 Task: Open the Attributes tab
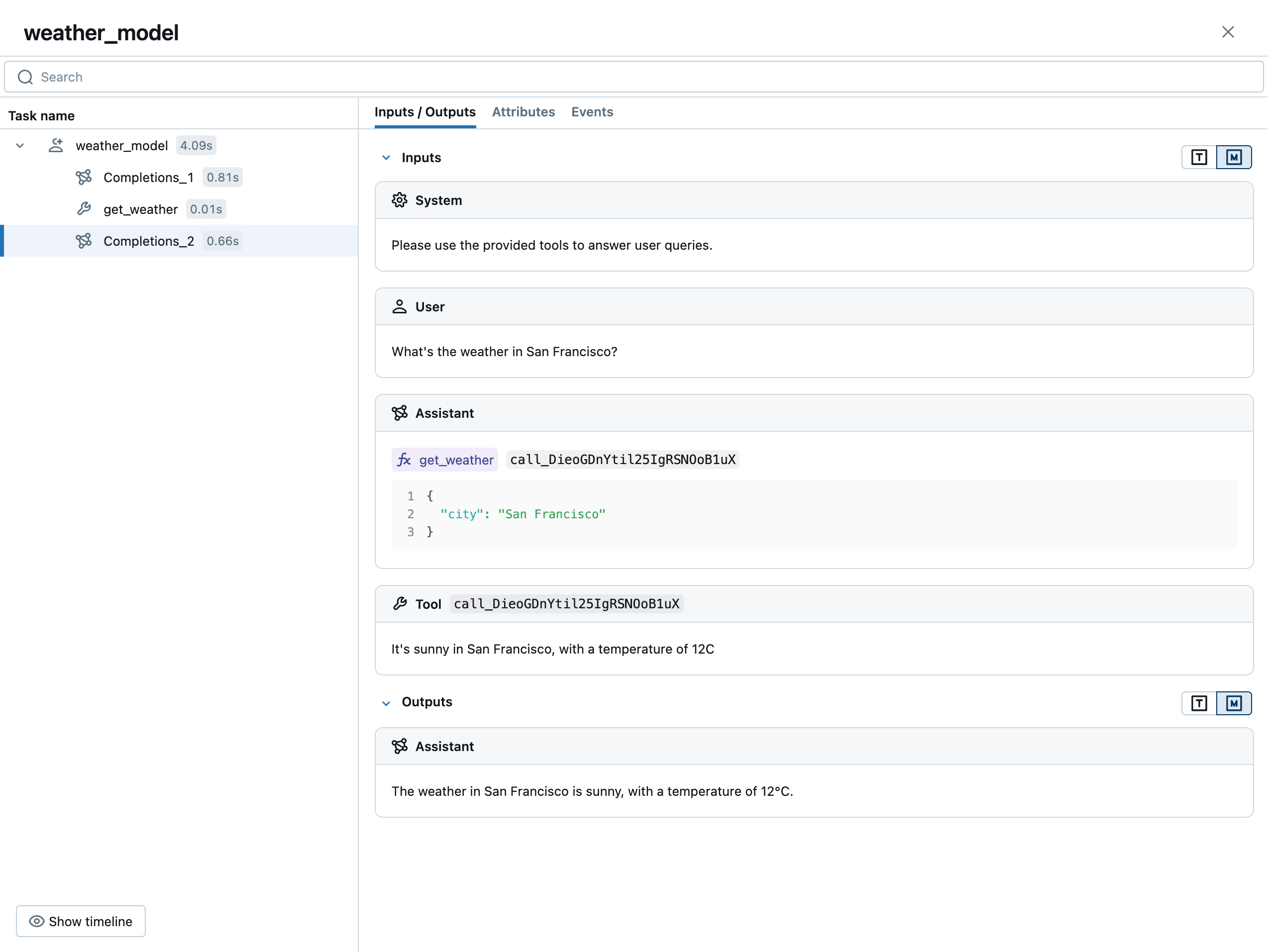coord(523,112)
